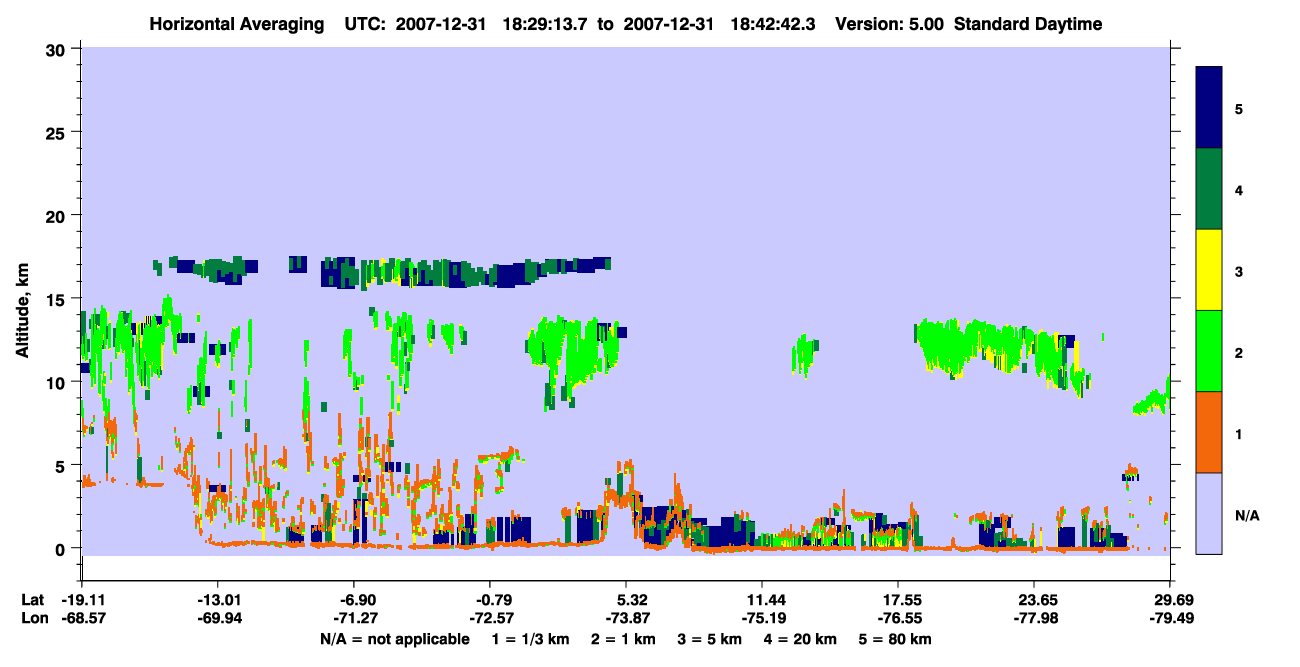Click latitude value -19.11
1300x667 pixels.
pos(82,600)
